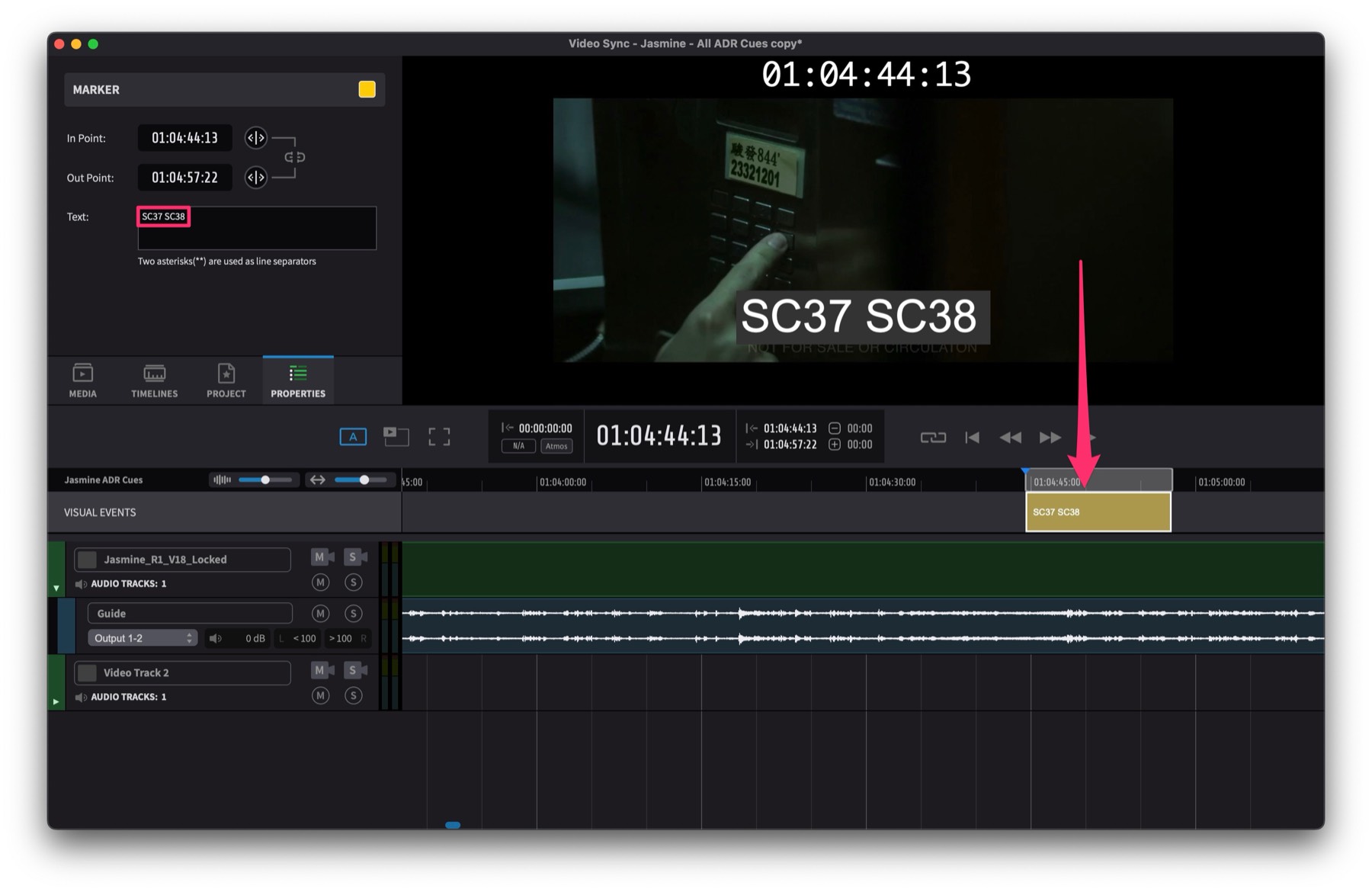Mute video on Jasmine_R1_V18_Locked track
Screen dimensions: 1372x892
(322, 557)
